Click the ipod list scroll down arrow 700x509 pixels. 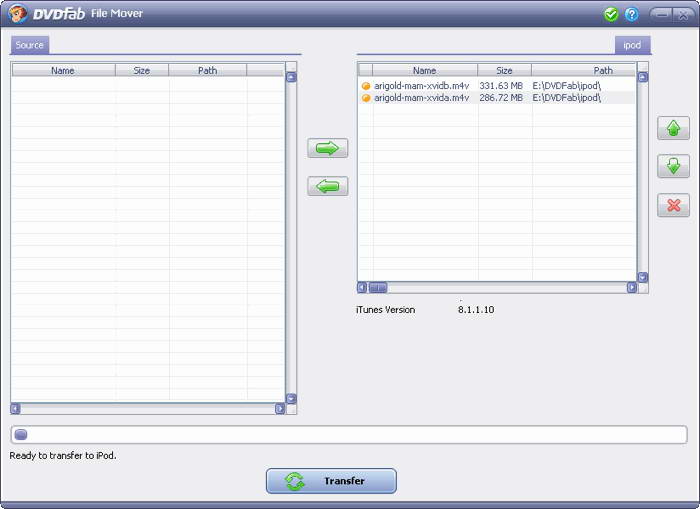[x=643, y=277]
